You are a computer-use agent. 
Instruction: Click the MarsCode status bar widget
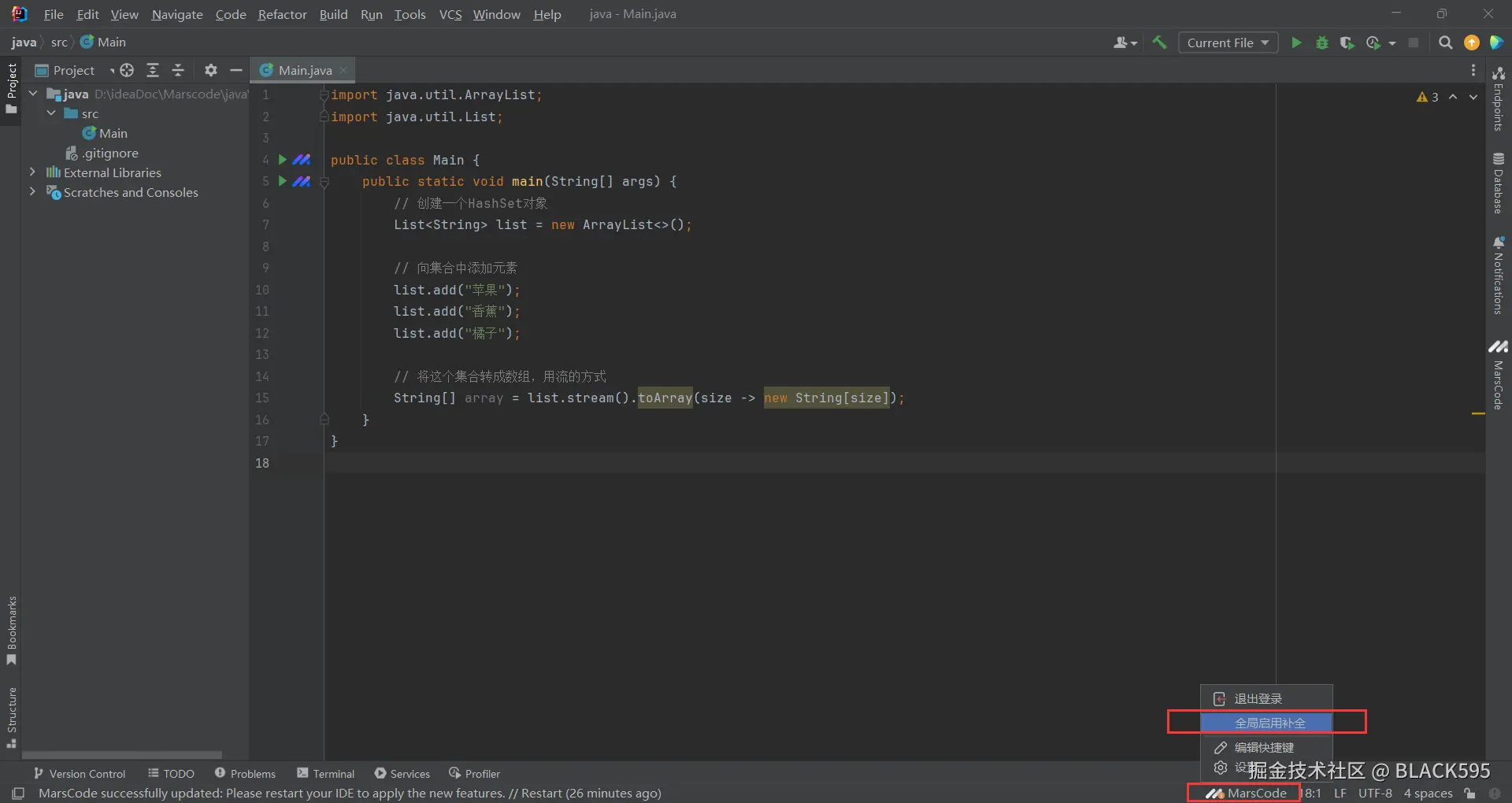click(1246, 793)
